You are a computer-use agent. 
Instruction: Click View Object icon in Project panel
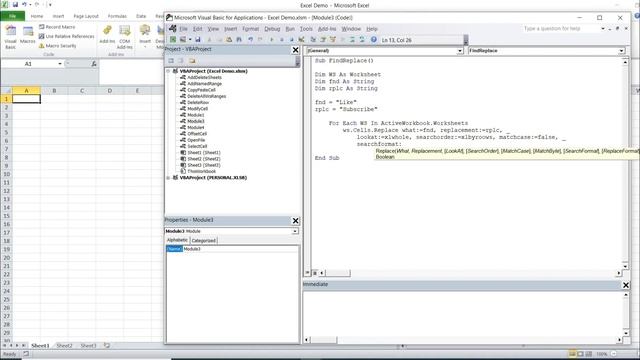(x=181, y=61)
